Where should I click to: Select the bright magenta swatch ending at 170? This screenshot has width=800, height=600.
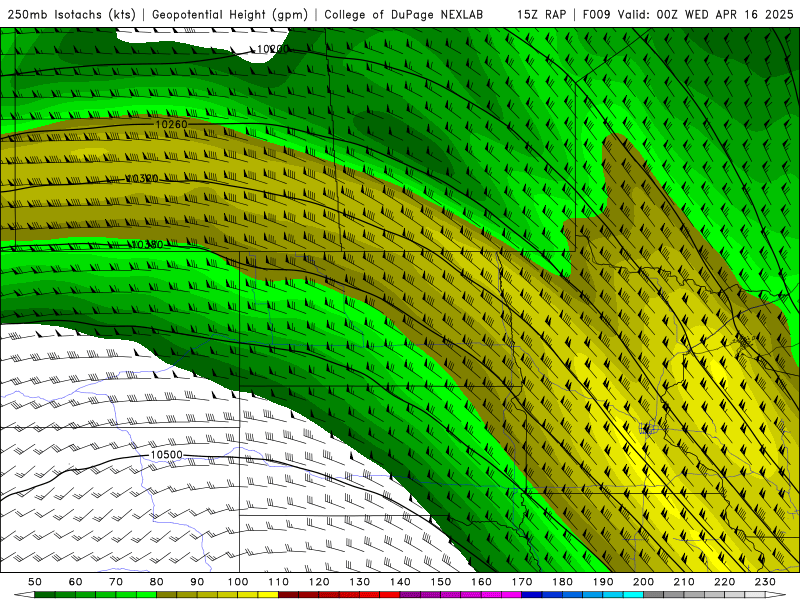[511, 594]
